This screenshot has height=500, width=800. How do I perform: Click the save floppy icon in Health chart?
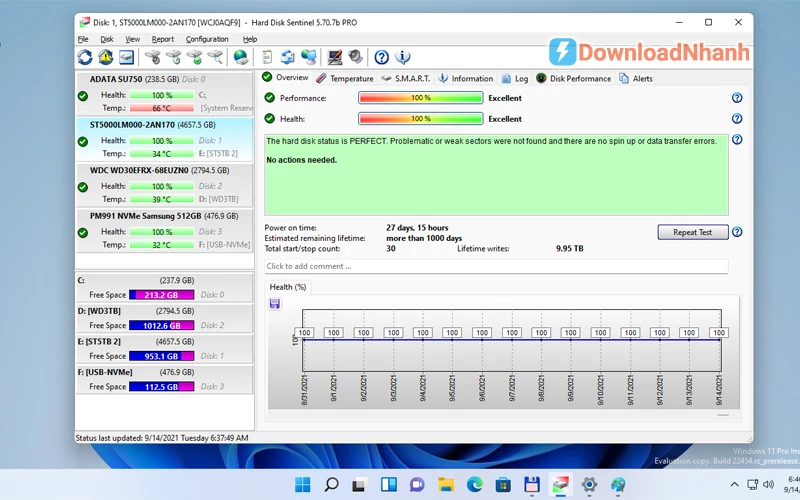tap(274, 305)
